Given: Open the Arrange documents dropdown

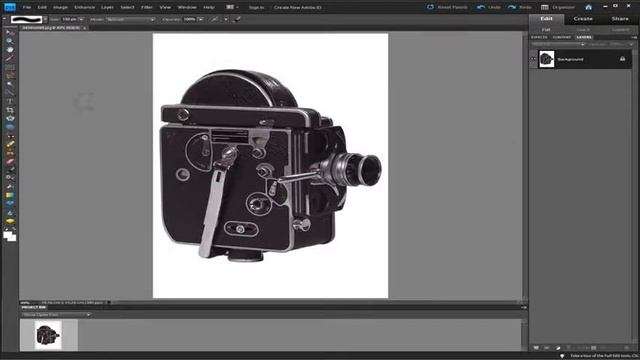Looking at the screenshot, I should coord(232,7).
